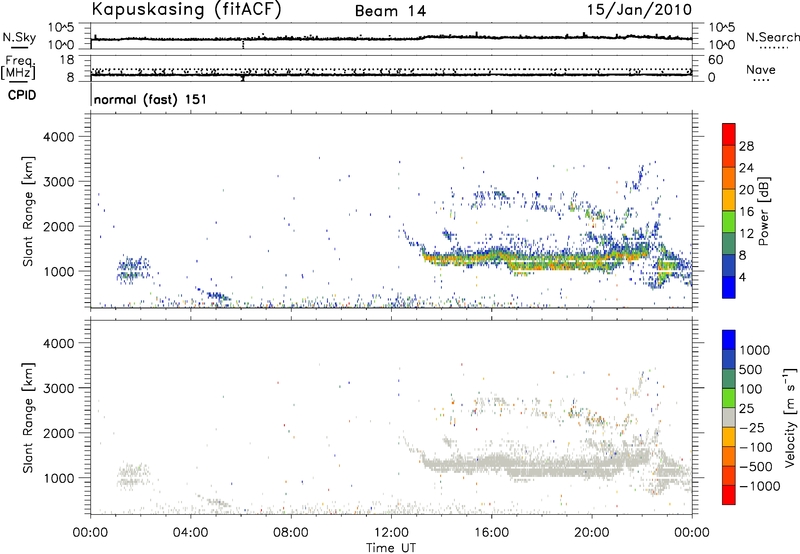This screenshot has width=800, height=554.
Task: Click the Nave legend label
Action: 761,70
